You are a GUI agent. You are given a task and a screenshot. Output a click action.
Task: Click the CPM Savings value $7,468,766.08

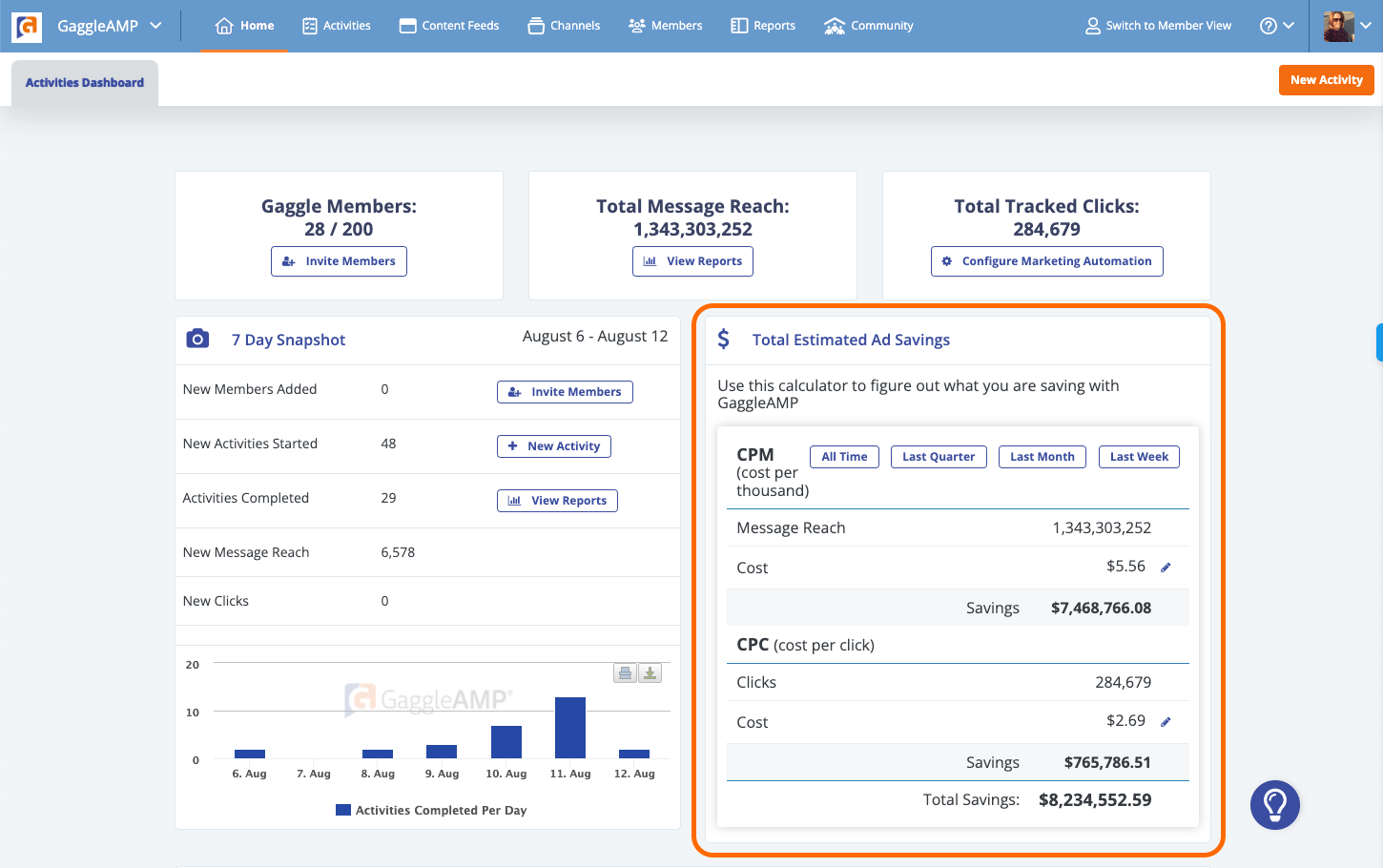1101,608
